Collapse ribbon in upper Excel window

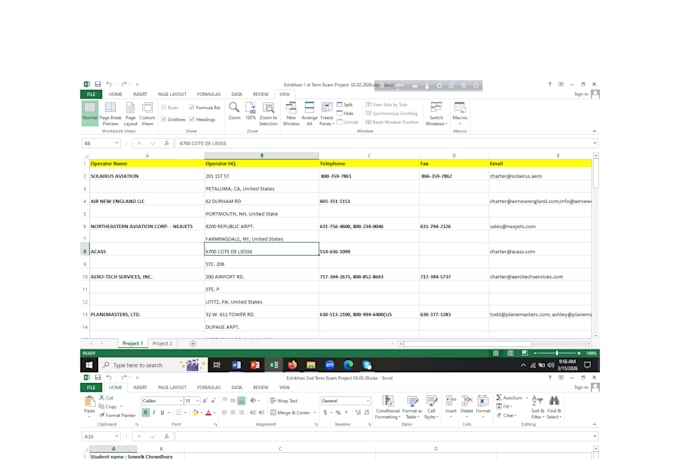[x=595, y=131]
